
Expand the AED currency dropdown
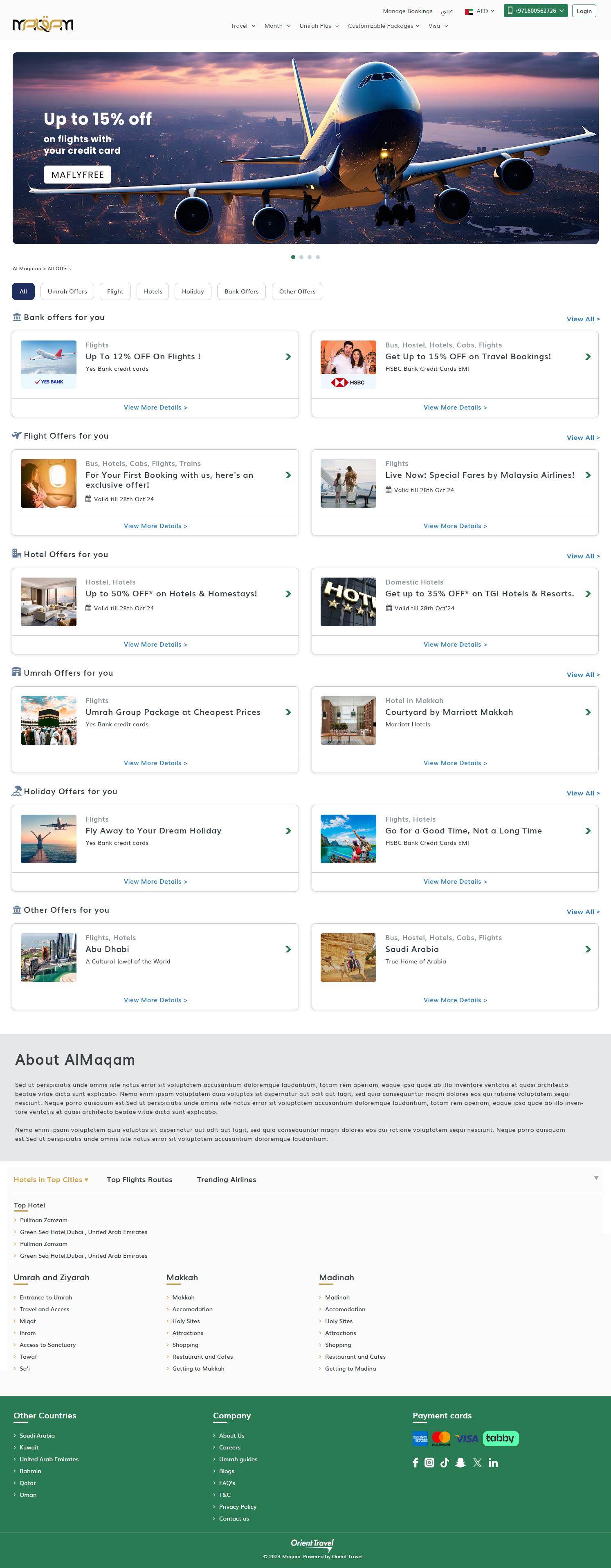(480, 11)
